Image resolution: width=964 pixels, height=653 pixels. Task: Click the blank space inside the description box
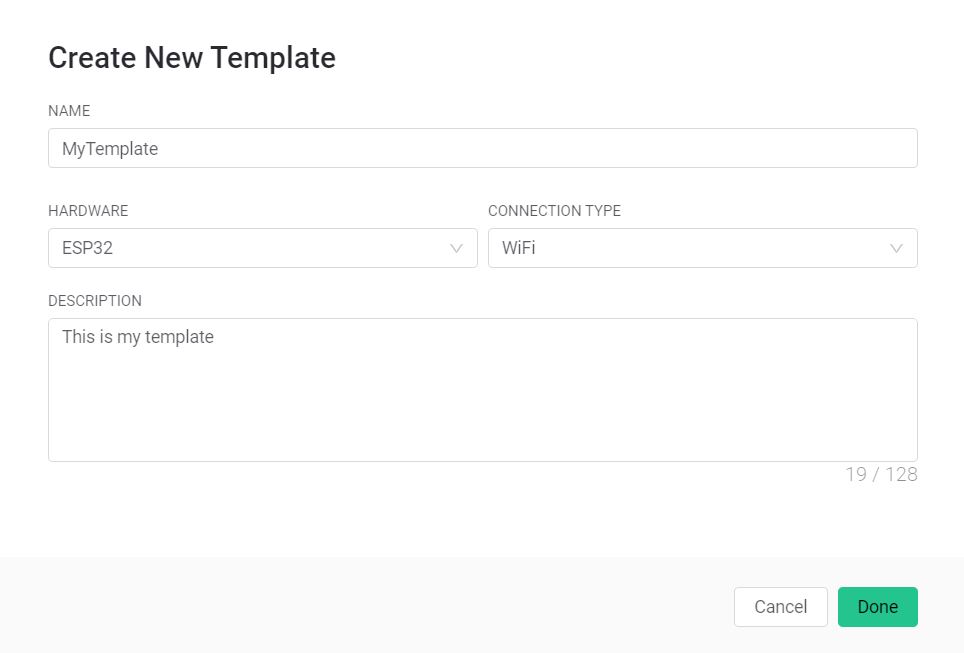(483, 406)
